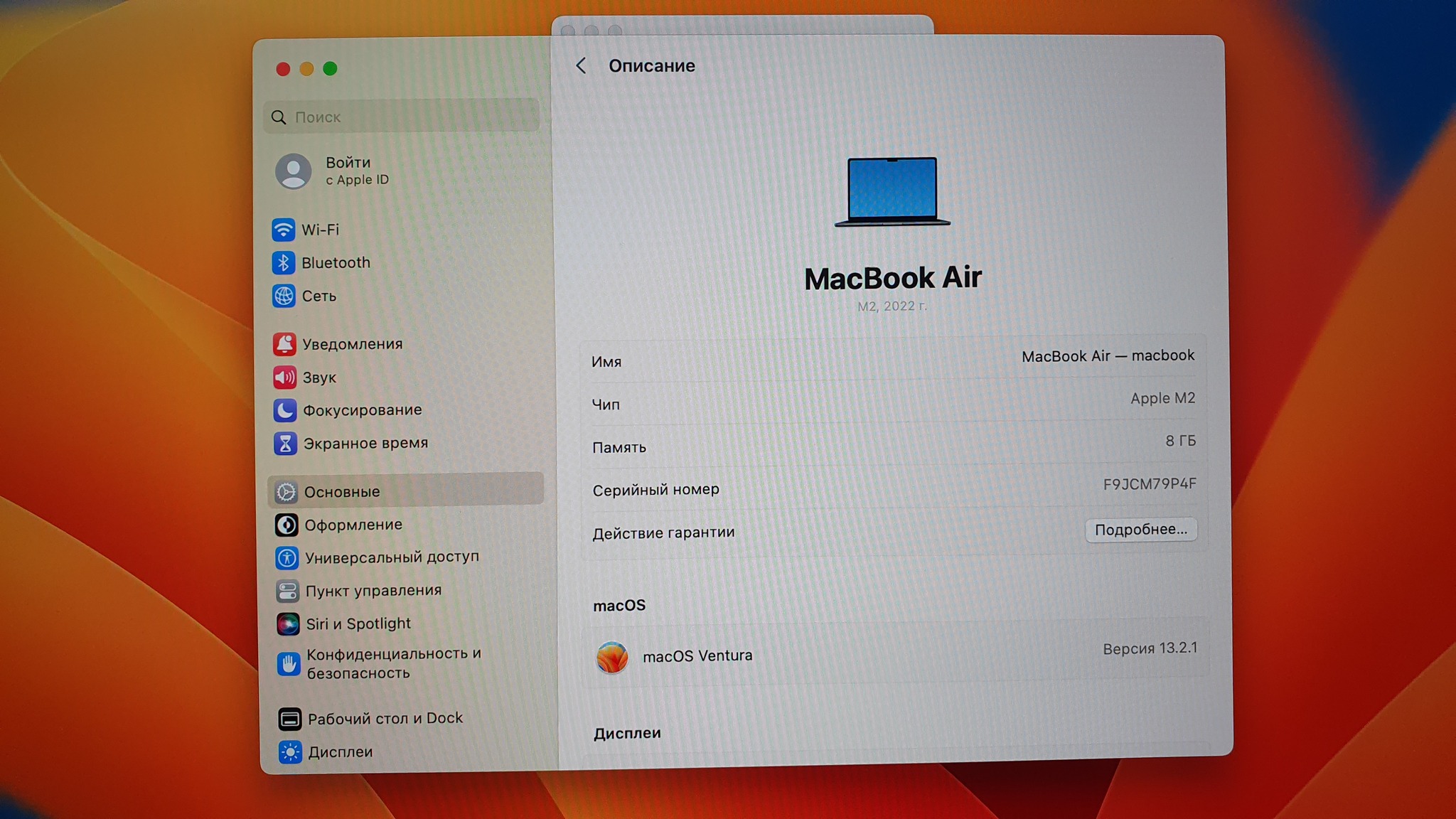Open Экранное время hourglass icon
This screenshot has width=1456, height=819.
pos(285,444)
